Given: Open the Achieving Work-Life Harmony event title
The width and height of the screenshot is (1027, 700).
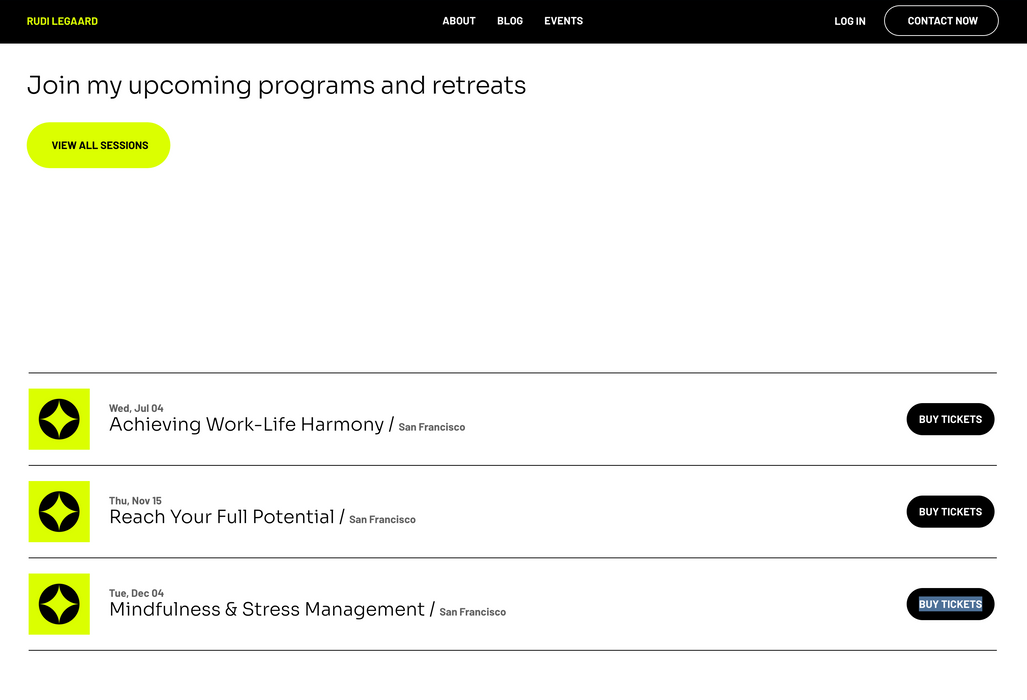Looking at the screenshot, I should pos(246,425).
